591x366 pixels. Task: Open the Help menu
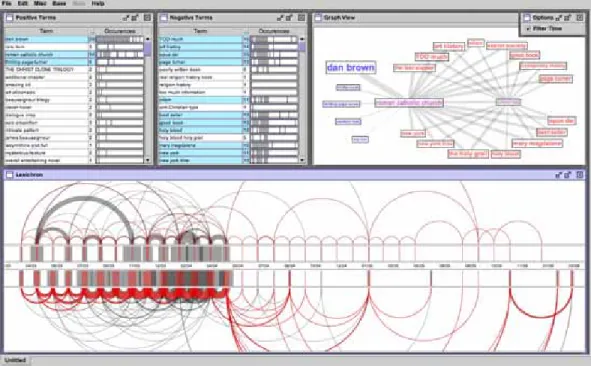click(98, 3)
